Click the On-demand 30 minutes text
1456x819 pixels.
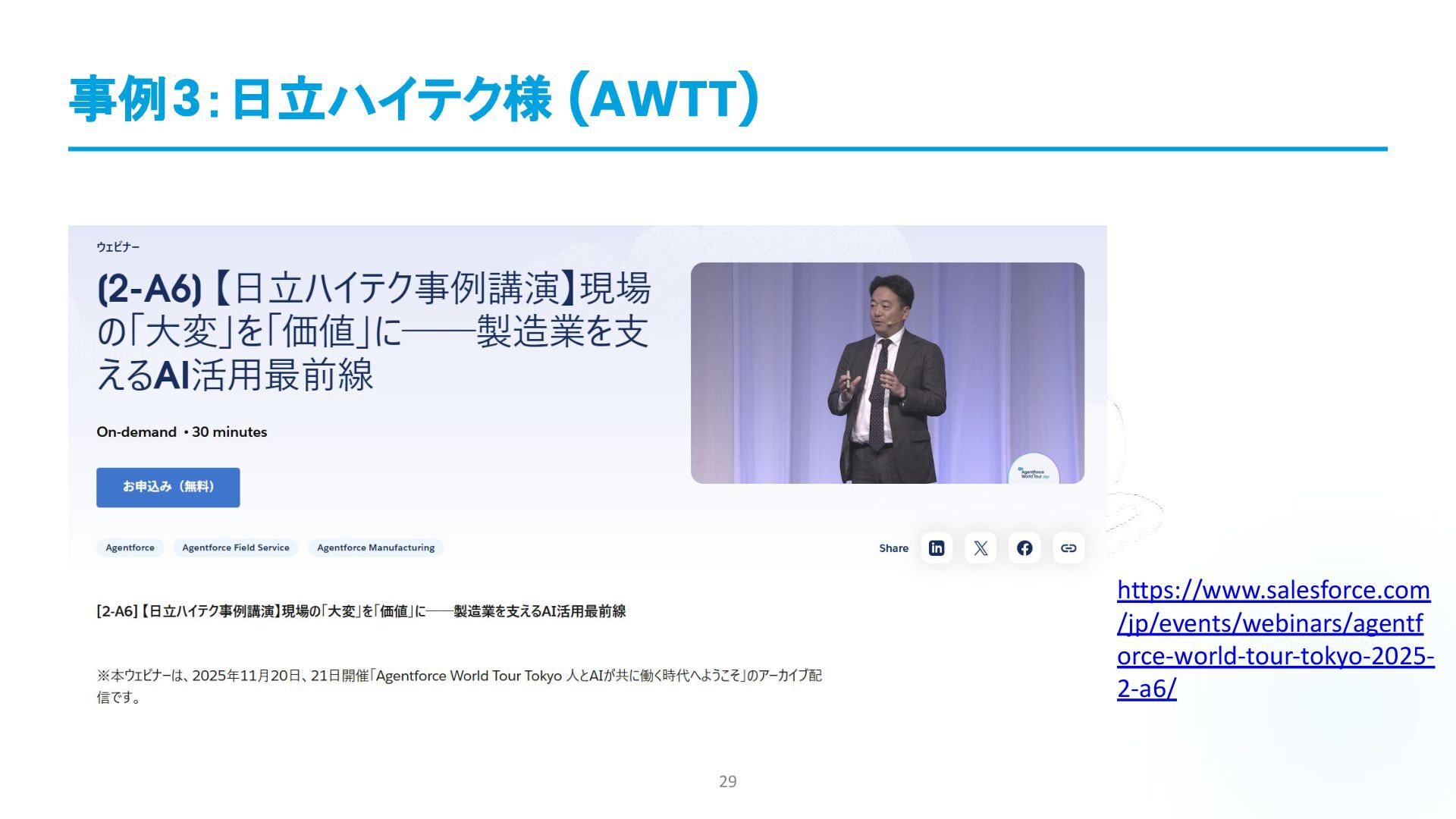181,432
